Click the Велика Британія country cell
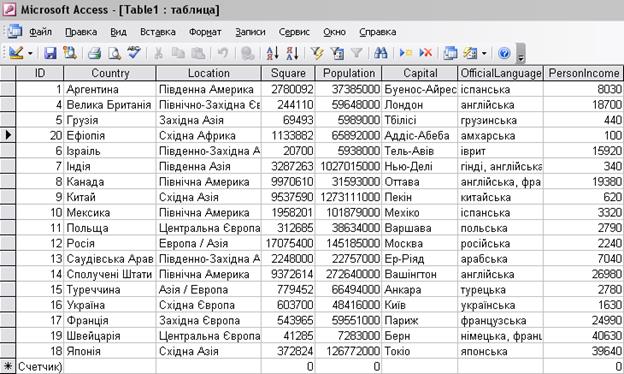Image resolution: width=624 pixels, height=374 pixels. point(110,105)
